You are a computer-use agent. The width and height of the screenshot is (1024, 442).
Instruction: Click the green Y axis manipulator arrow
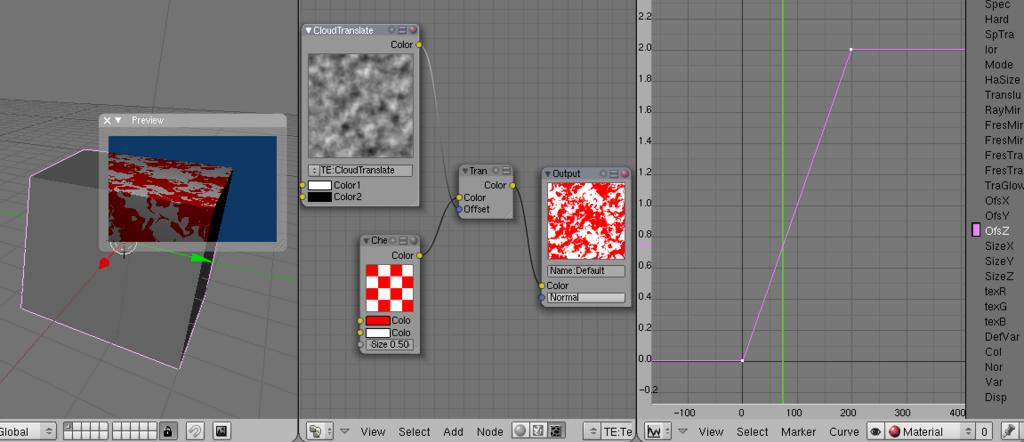(x=202, y=259)
